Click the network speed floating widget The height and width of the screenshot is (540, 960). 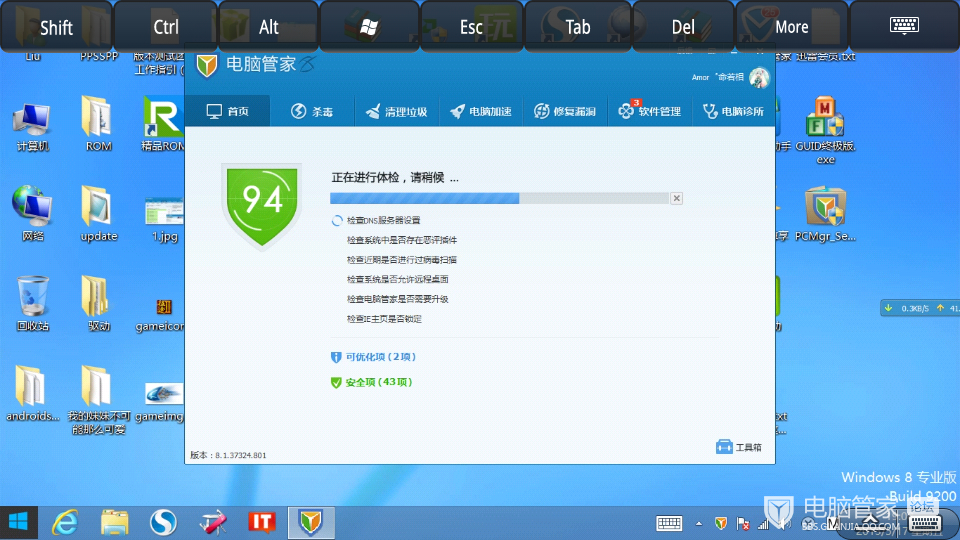point(920,308)
